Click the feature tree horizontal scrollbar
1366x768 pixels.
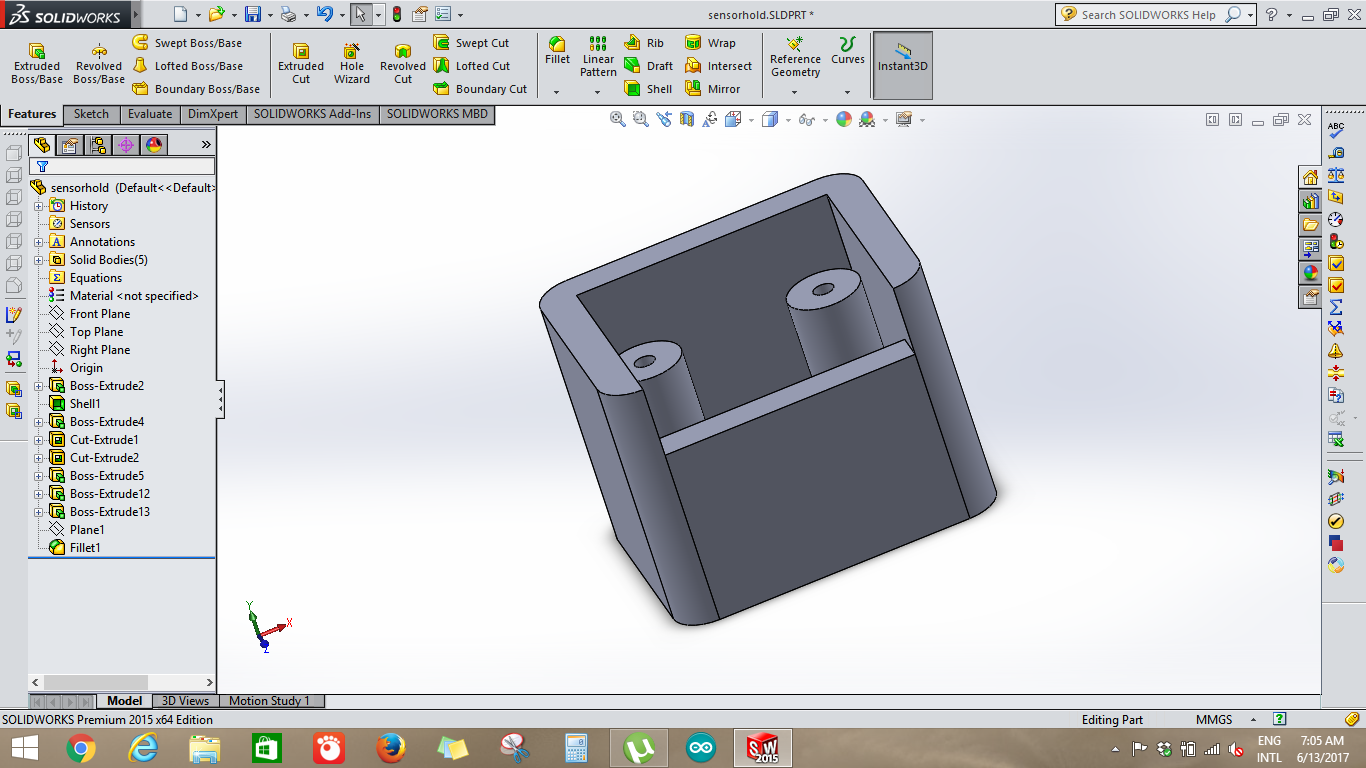(x=122, y=682)
